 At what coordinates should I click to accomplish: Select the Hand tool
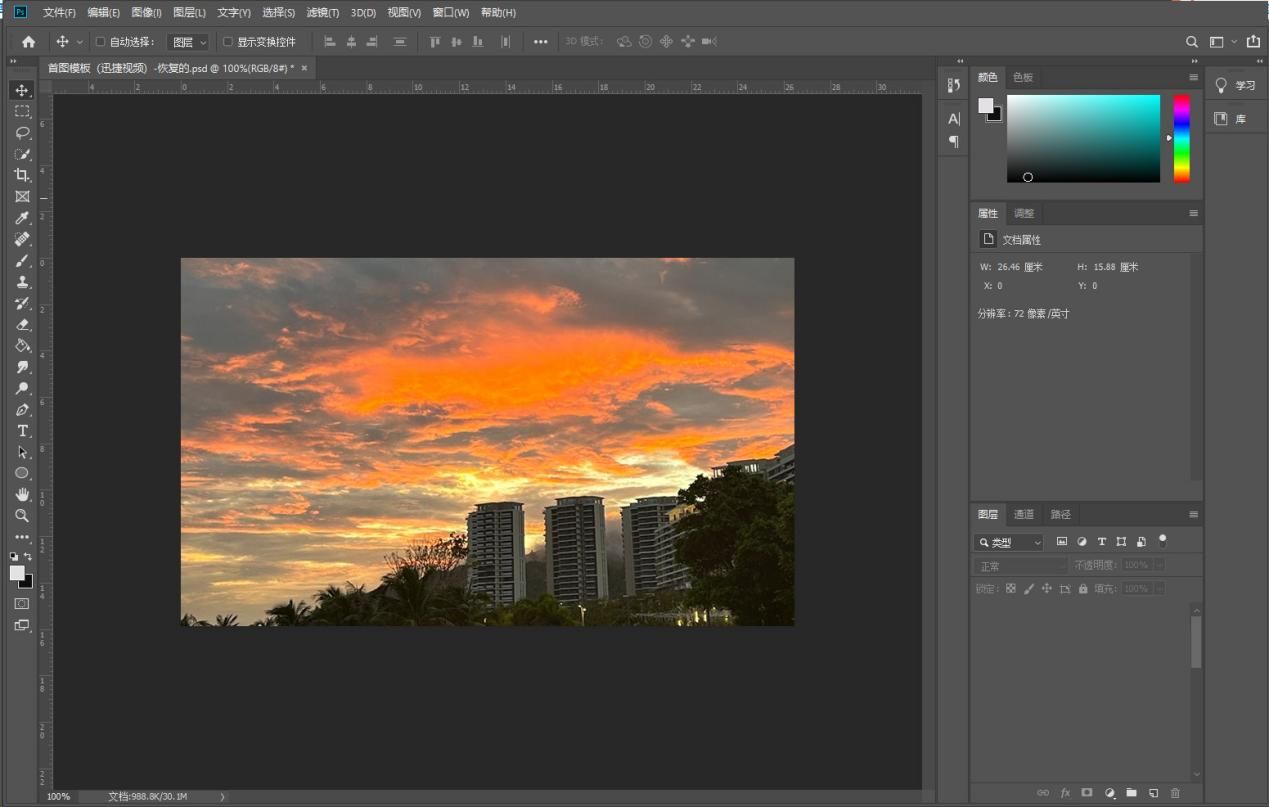coord(22,495)
